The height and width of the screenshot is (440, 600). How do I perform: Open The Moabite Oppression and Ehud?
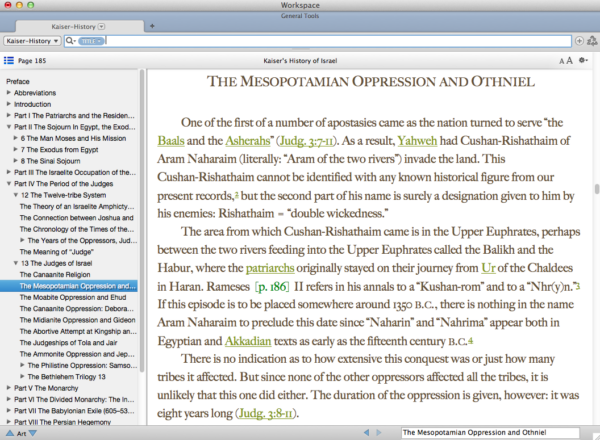coord(73,297)
